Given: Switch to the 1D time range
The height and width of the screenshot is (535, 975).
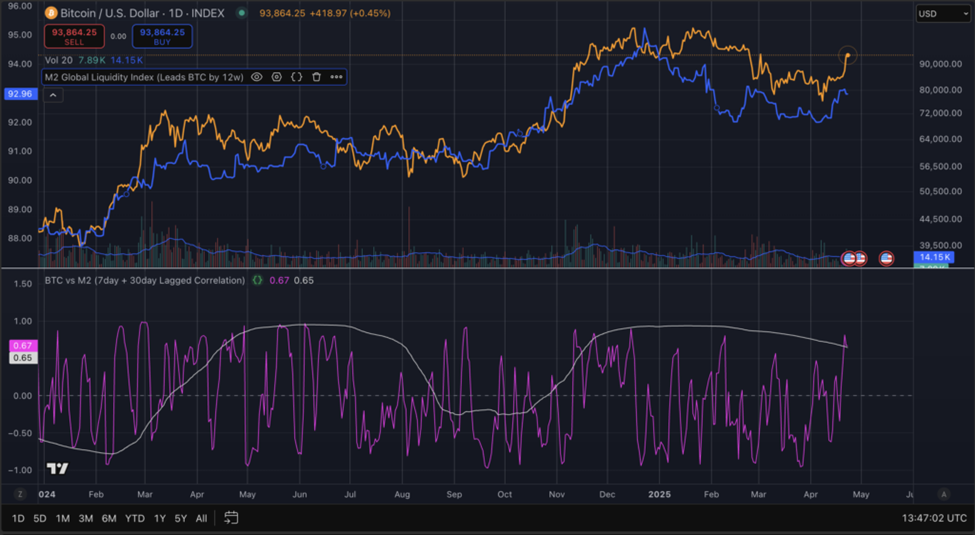Looking at the screenshot, I should pos(18,518).
